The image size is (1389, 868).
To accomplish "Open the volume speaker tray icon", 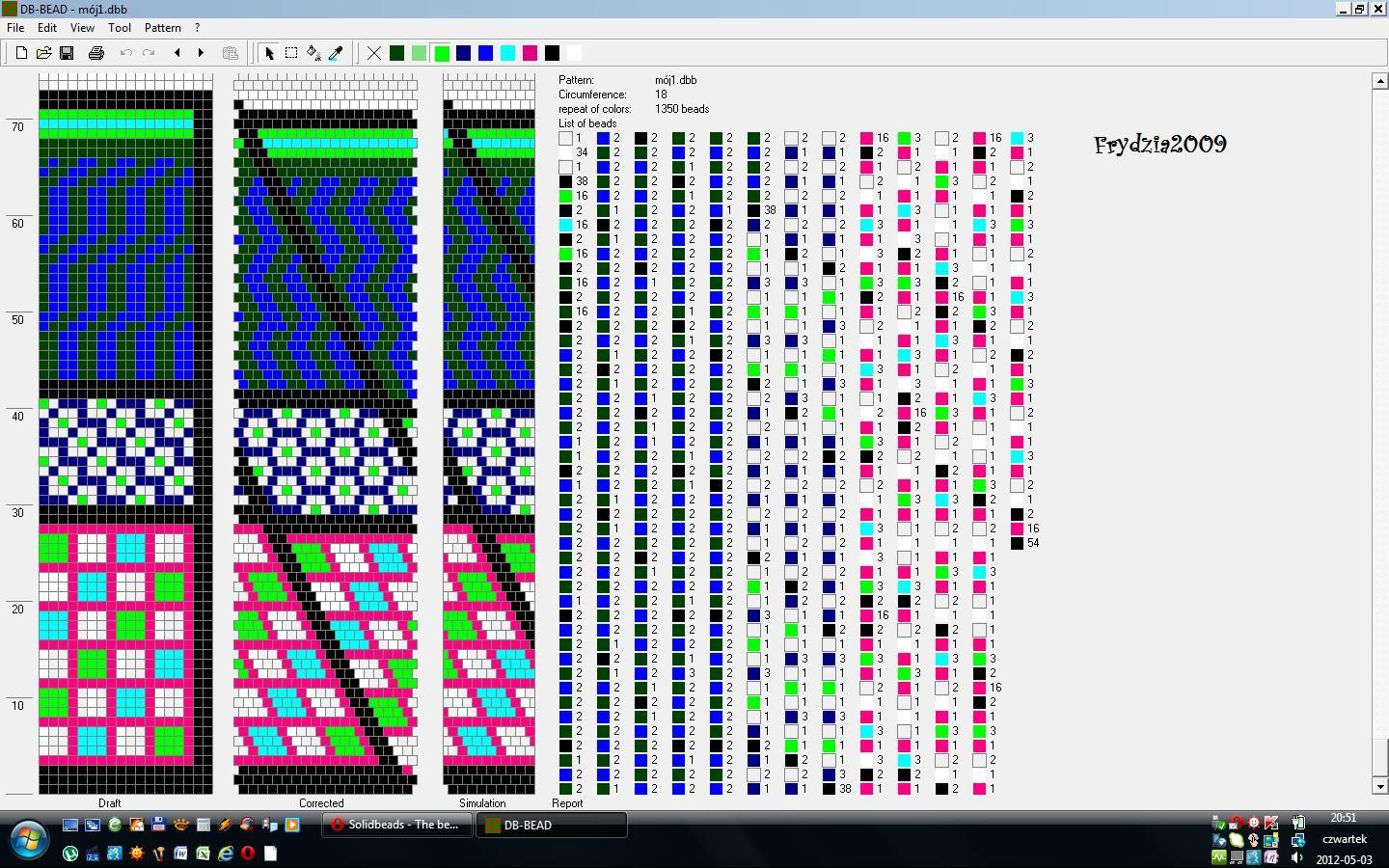I will [1296, 857].
